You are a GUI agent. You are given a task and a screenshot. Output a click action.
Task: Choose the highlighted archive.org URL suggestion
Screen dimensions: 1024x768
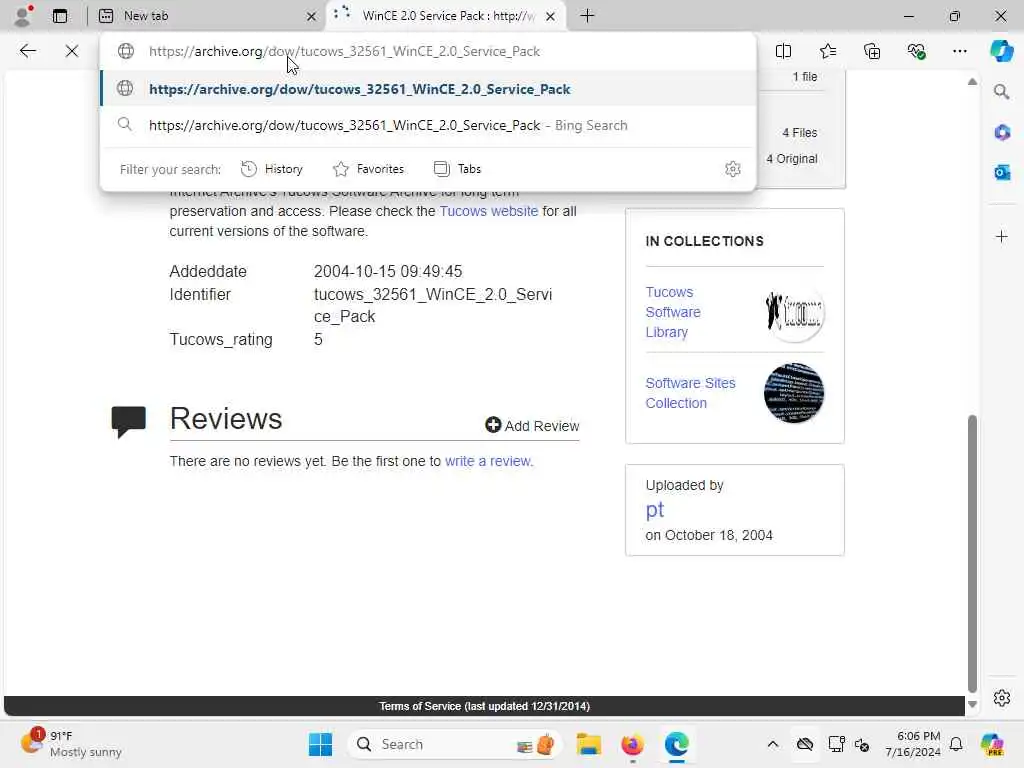coord(428,89)
